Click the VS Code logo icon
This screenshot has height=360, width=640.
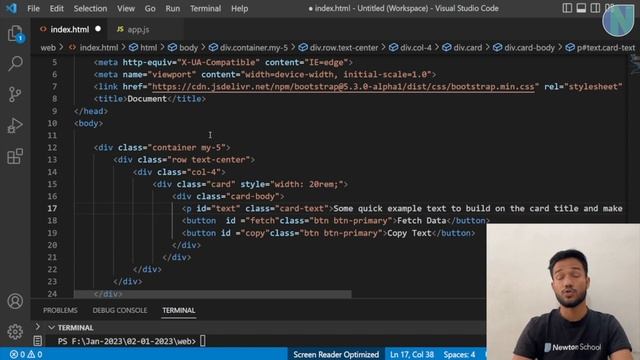point(11,8)
